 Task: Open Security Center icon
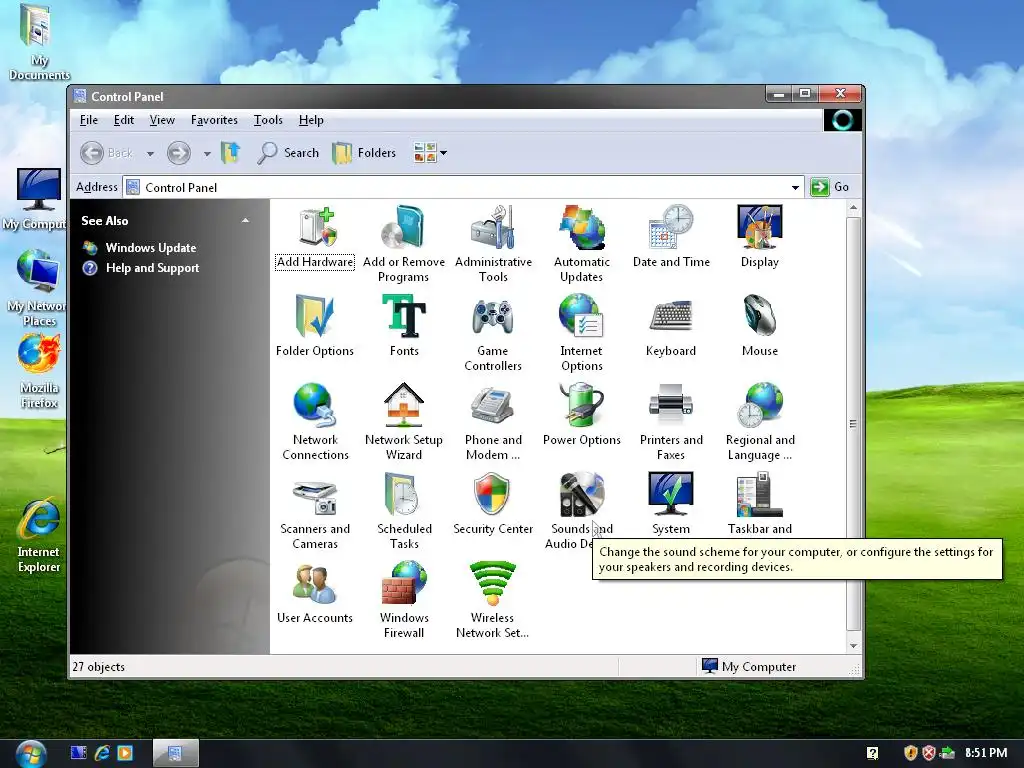[493, 504]
